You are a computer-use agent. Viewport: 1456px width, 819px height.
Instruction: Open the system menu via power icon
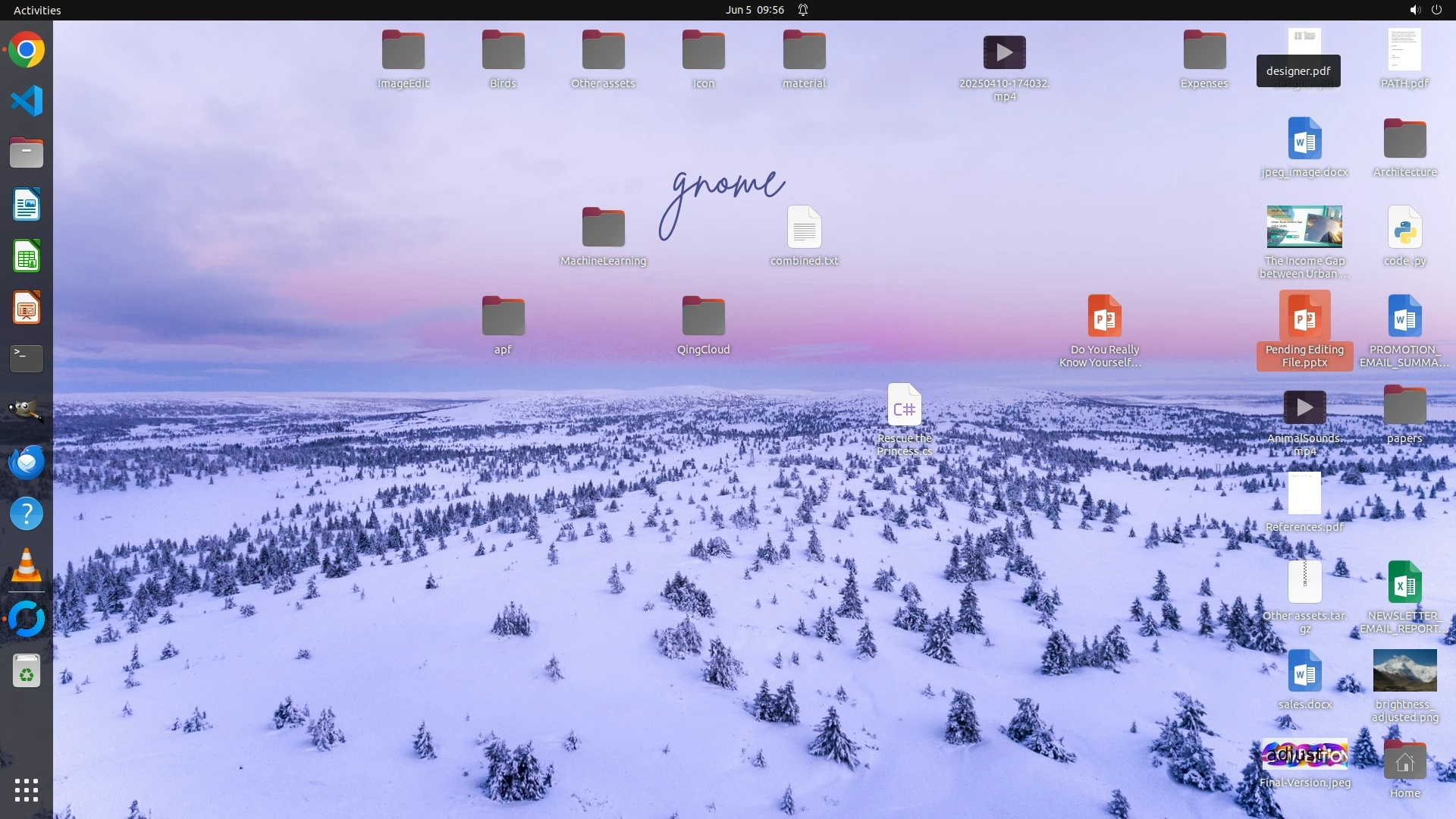[1436, 10]
